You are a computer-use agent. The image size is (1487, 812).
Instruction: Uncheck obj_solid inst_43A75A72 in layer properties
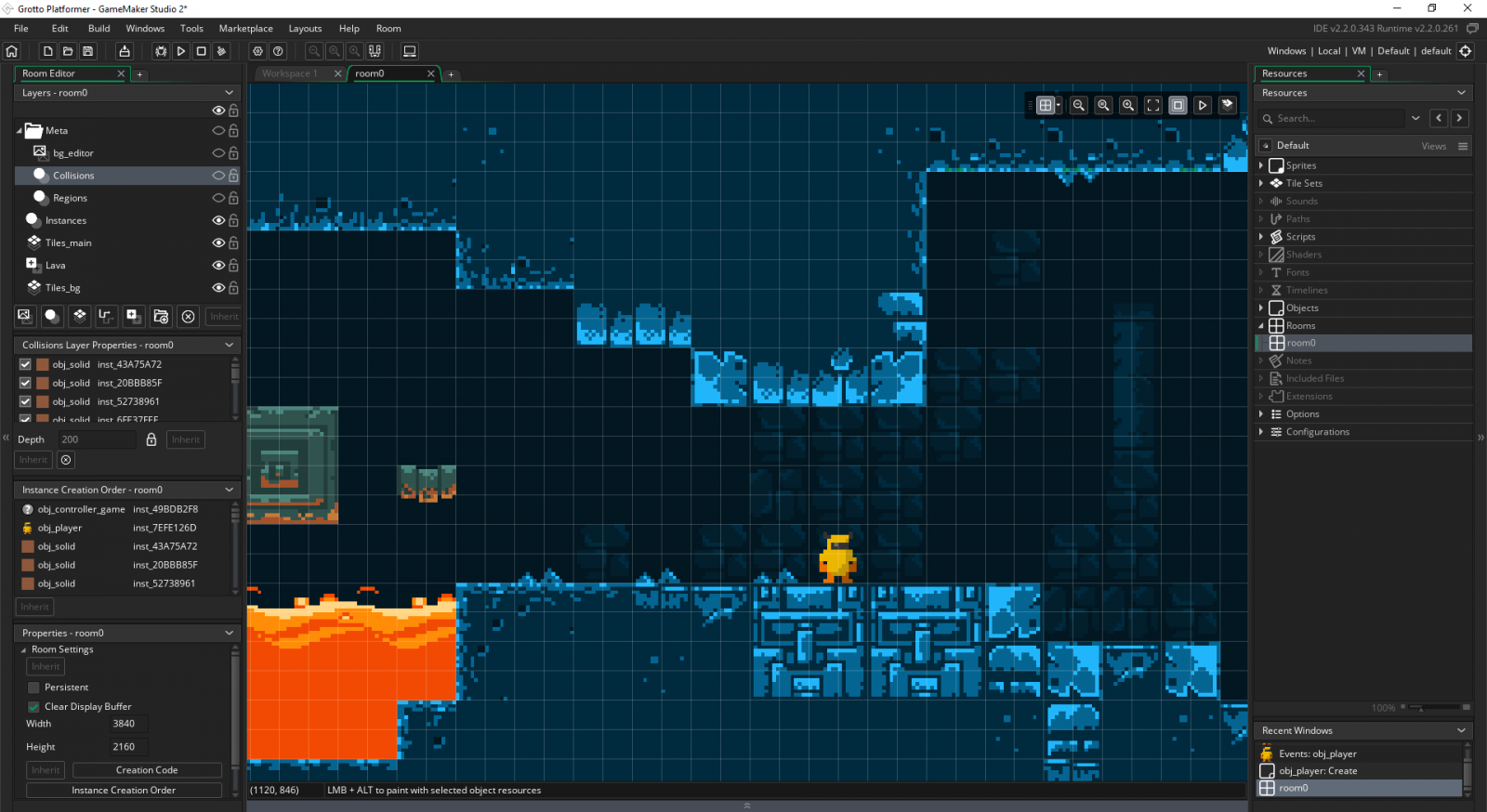[x=25, y=364]
